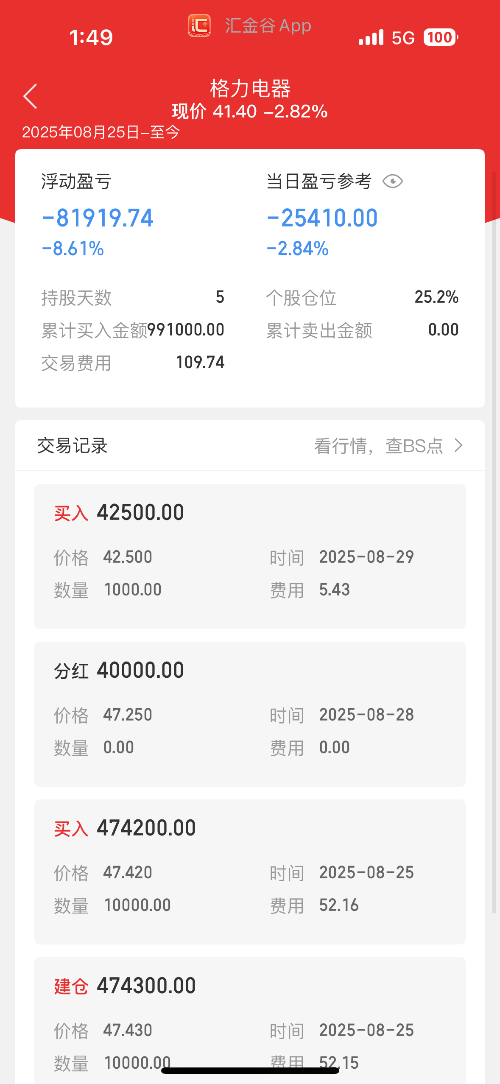
Task: Tap the home indicator bar at bottom
Action: (x=250, y=1071)
